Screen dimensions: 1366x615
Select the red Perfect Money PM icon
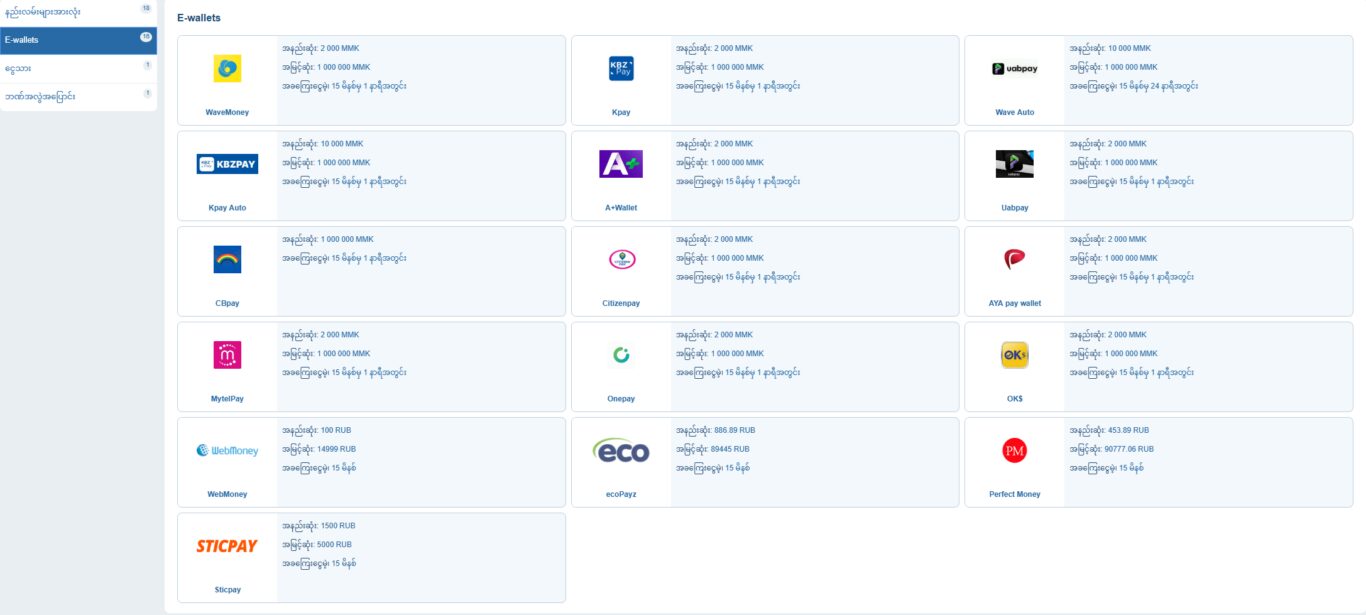[x=1014, y=451]
